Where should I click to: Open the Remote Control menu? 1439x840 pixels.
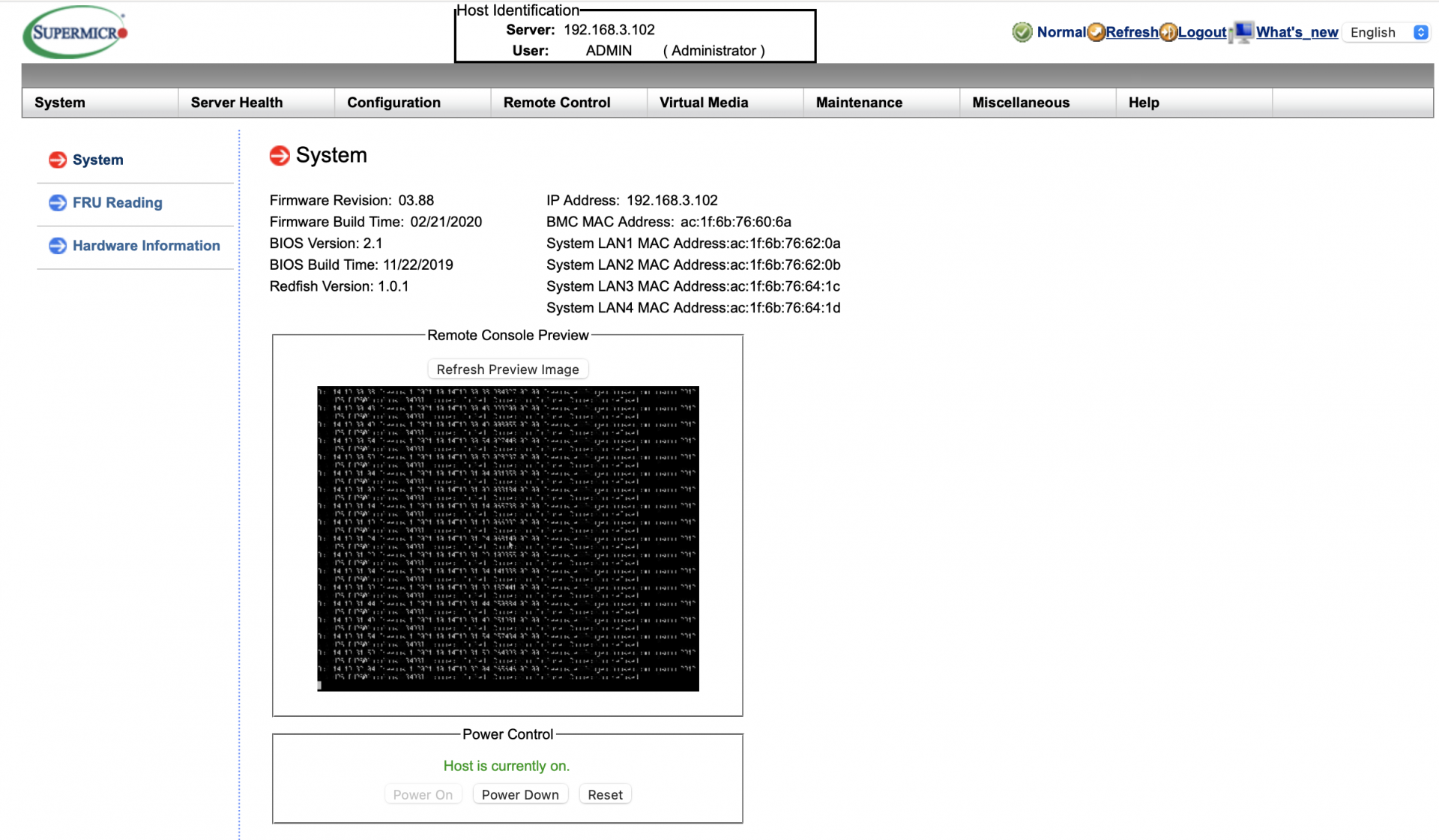(x=557, y=103)
